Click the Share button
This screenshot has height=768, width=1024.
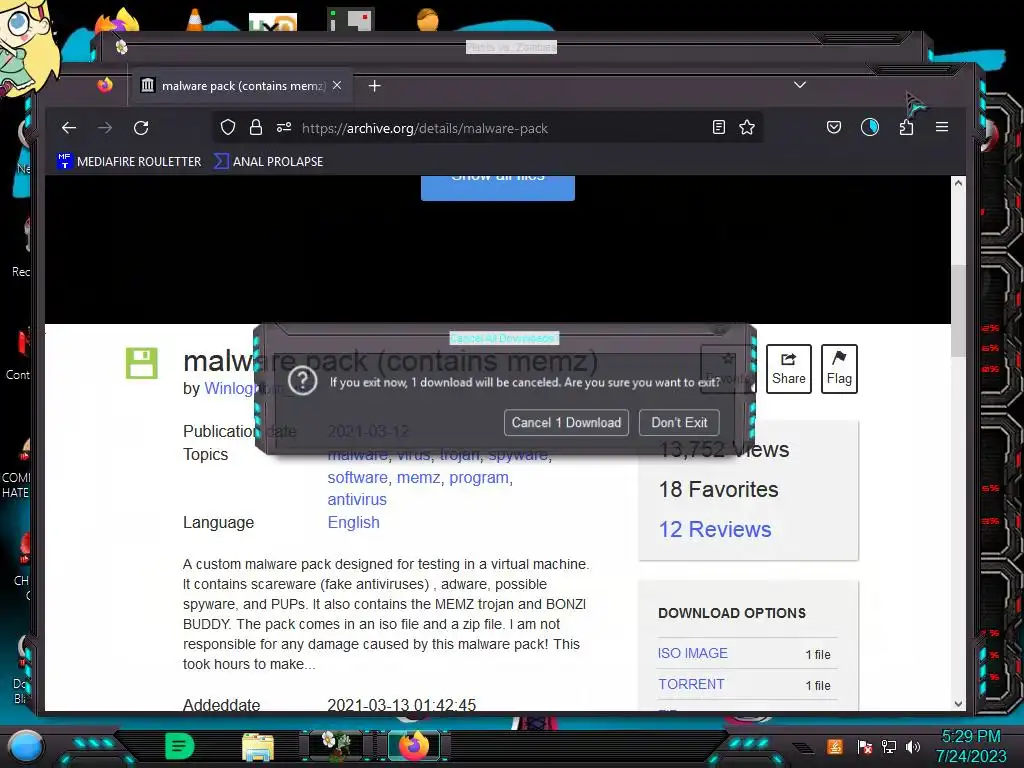[x=788, y=369]
